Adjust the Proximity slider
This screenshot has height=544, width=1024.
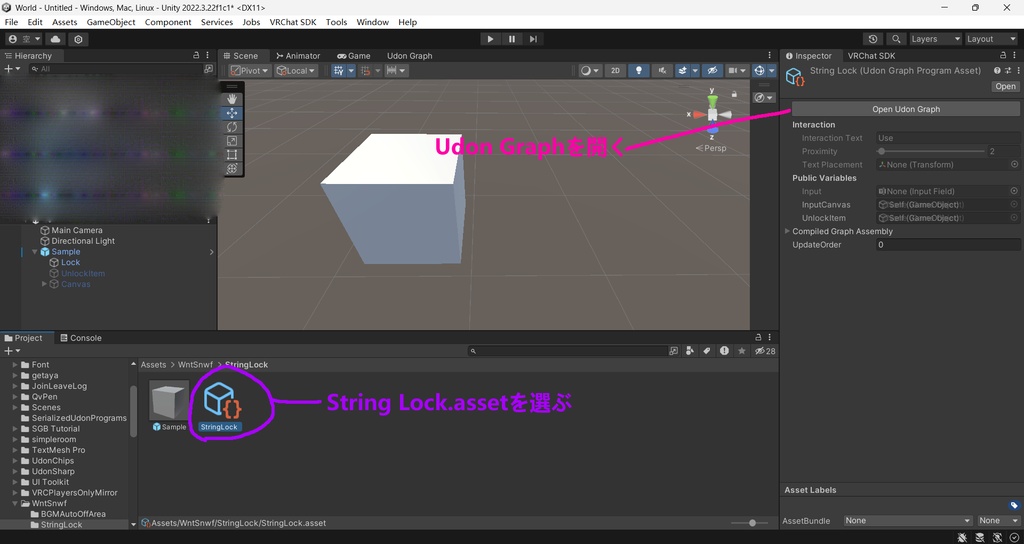[931, 151]
